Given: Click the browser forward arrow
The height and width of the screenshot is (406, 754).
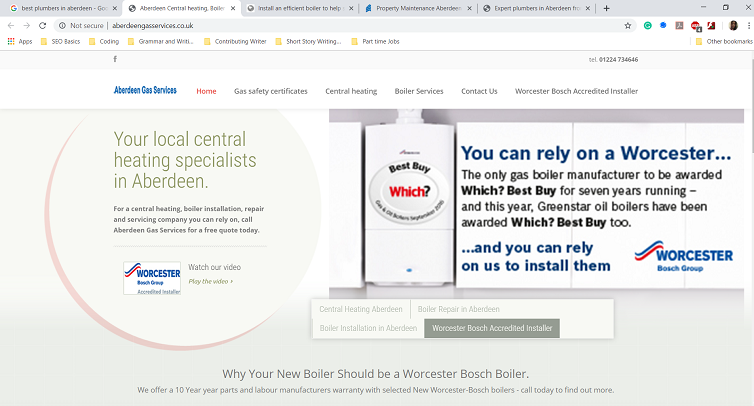Looking at the screenshot, I should point(26,25).
